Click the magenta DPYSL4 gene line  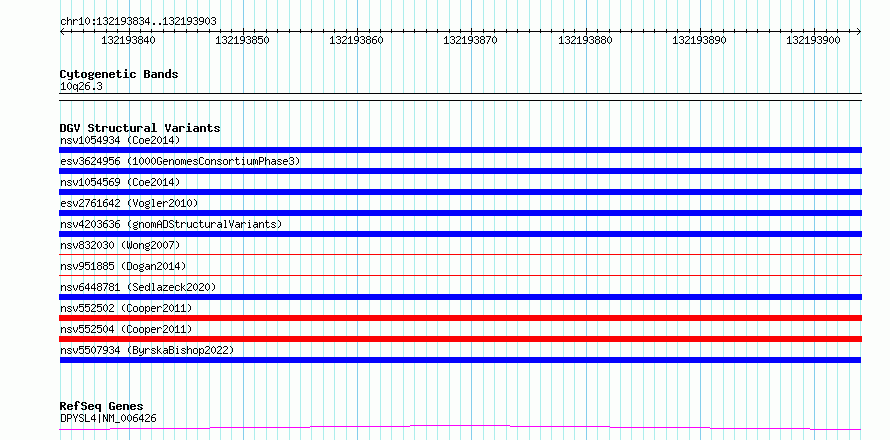[x=460, y=427]
